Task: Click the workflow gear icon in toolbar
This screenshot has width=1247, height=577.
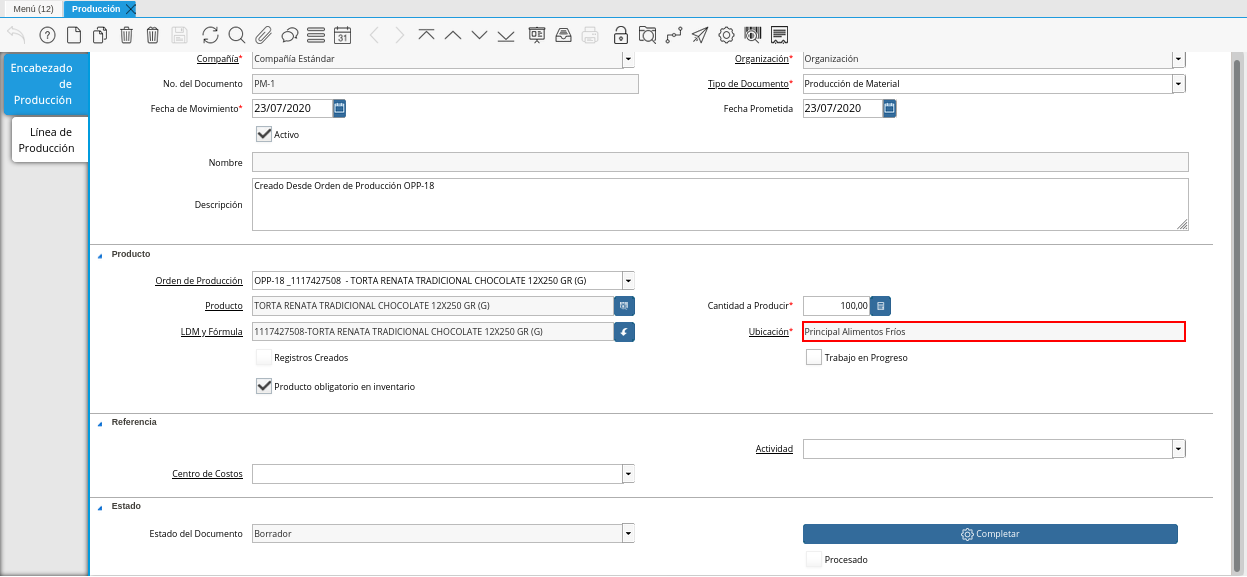Action: click(x=726, y=35)
